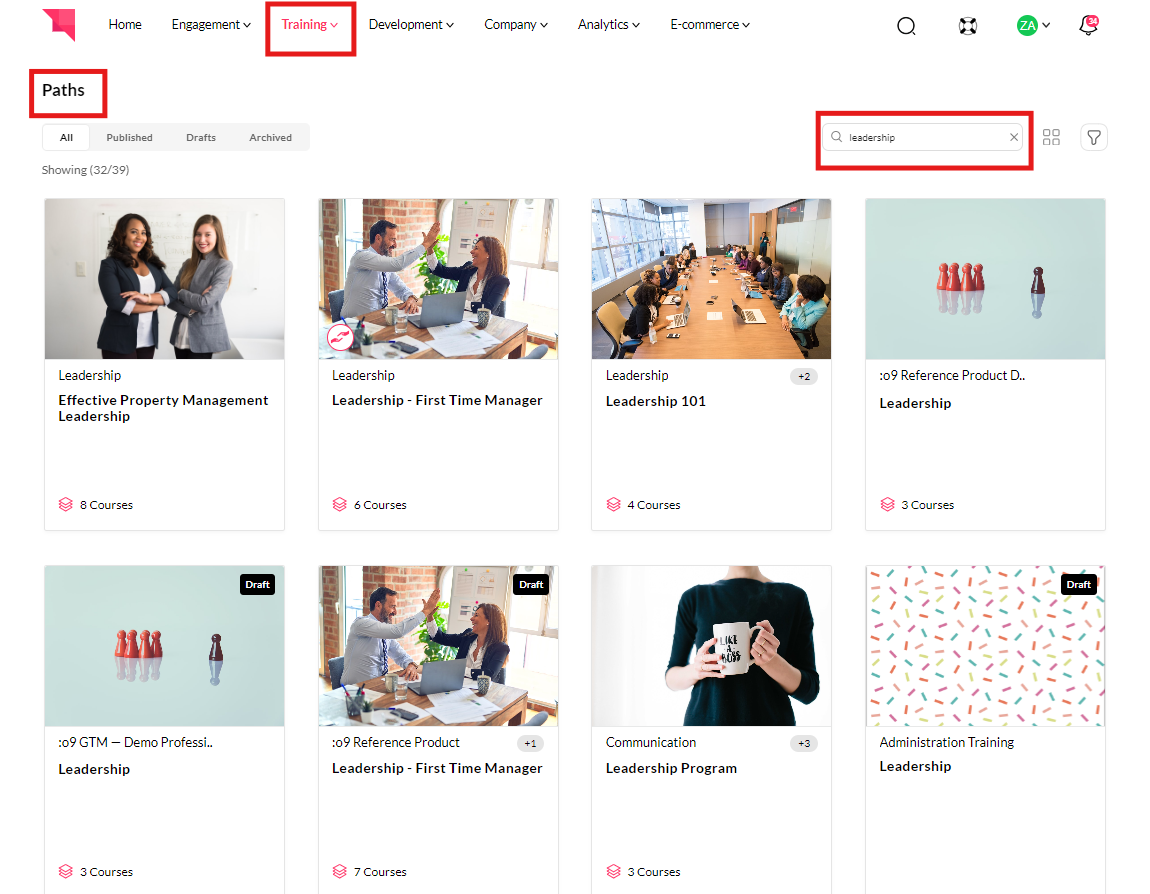Click the pink app logo icon
The width and height of the screenshot is (1150, 894).
59,24
